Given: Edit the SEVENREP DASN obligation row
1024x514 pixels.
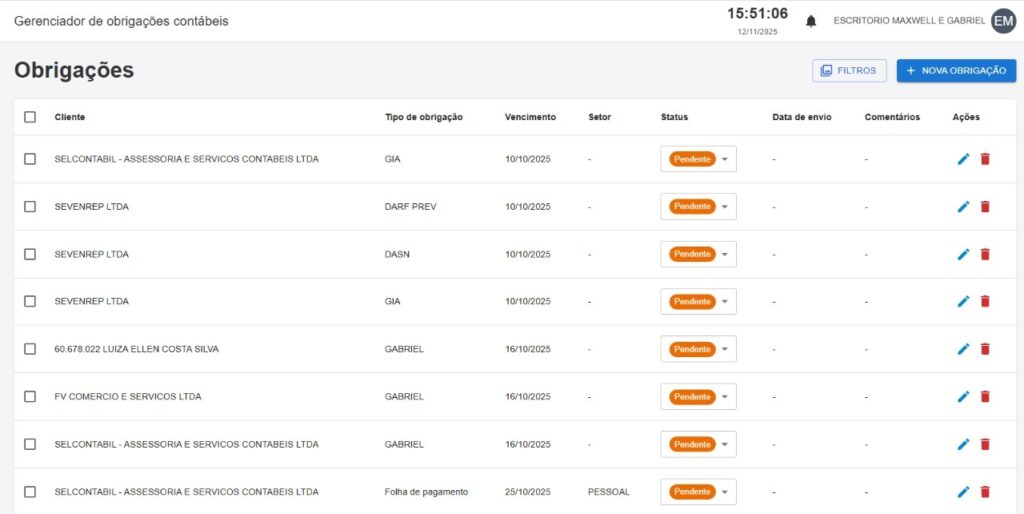Looking at the screenshot, I should pyautogui.click(x=963, y=254).
